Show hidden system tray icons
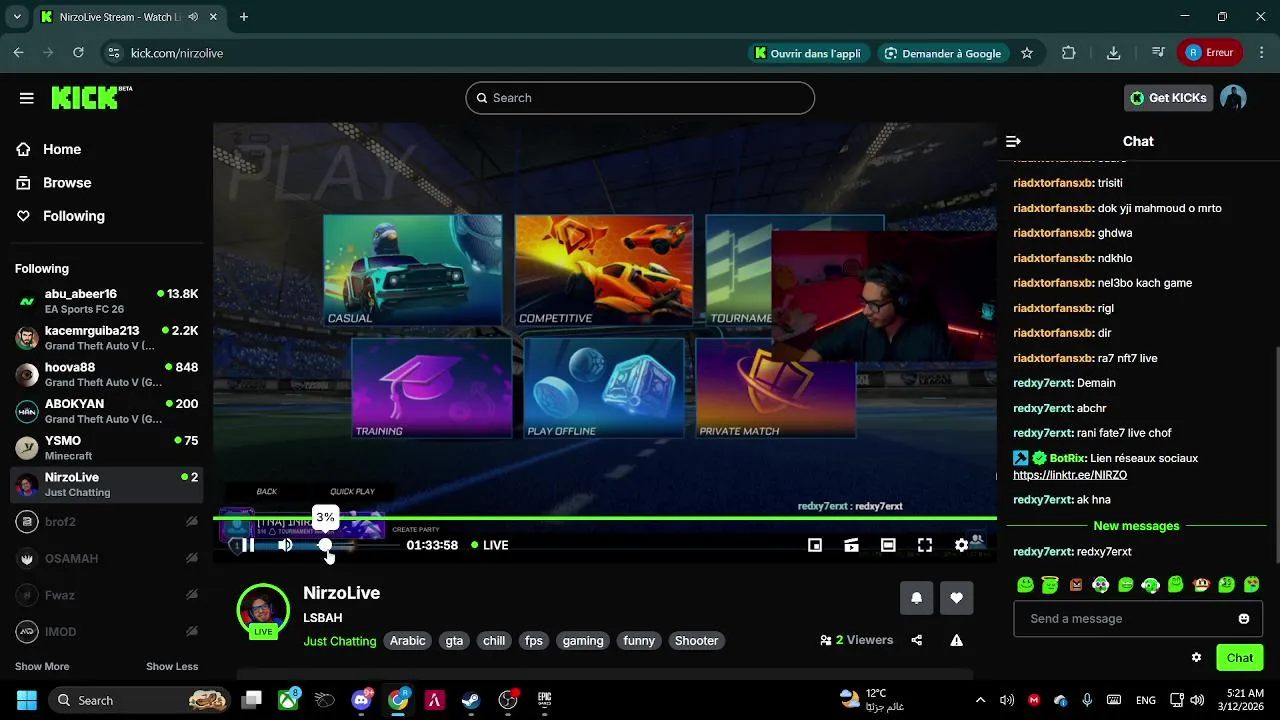Viewport: 1280px width, 720px height. pyautogui.click(x=980, y=700)
